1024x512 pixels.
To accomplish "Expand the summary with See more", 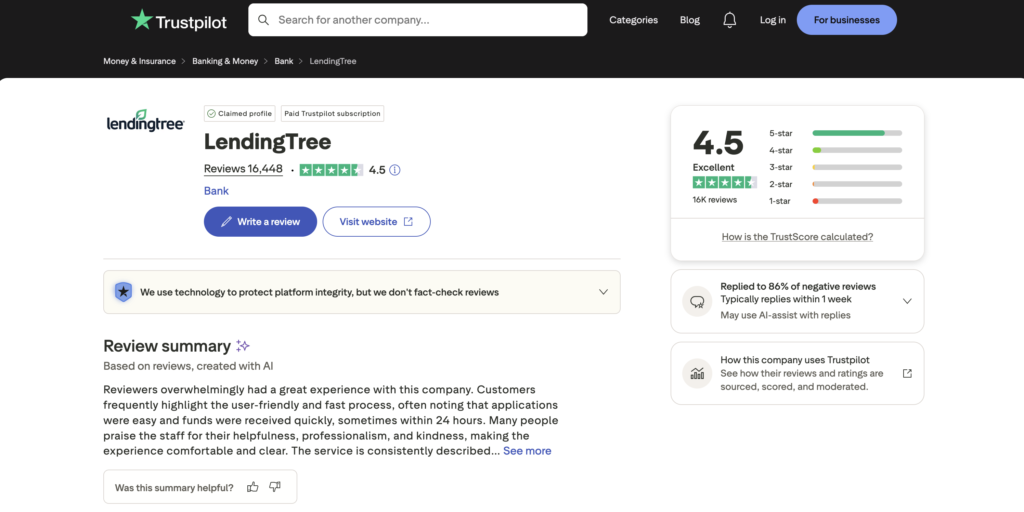I will pyautogui.click(x=527, y=451).
